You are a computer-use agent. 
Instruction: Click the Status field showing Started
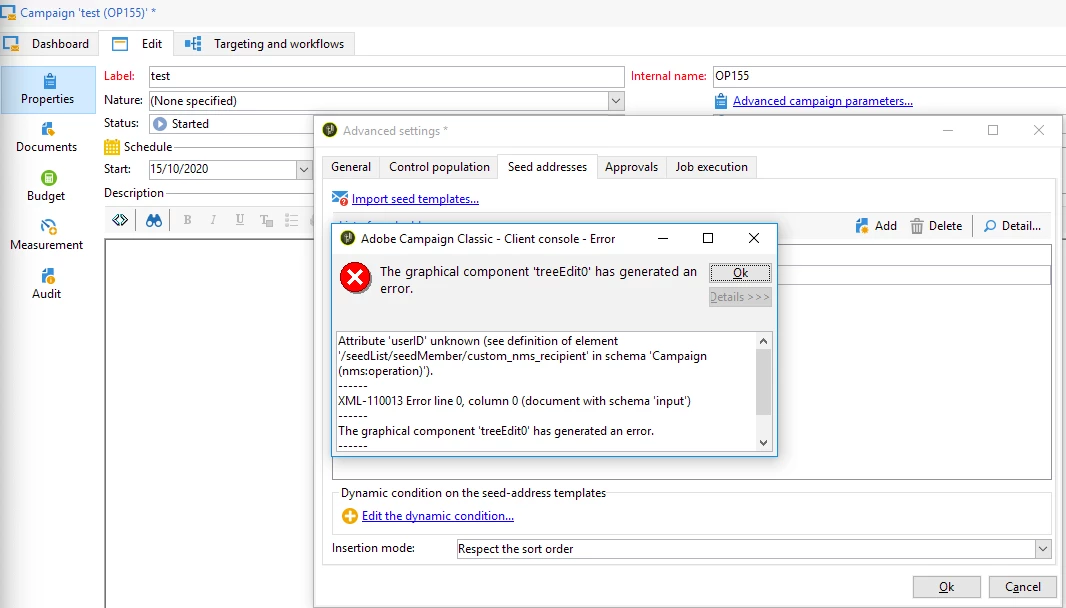(x=231, y=124)
